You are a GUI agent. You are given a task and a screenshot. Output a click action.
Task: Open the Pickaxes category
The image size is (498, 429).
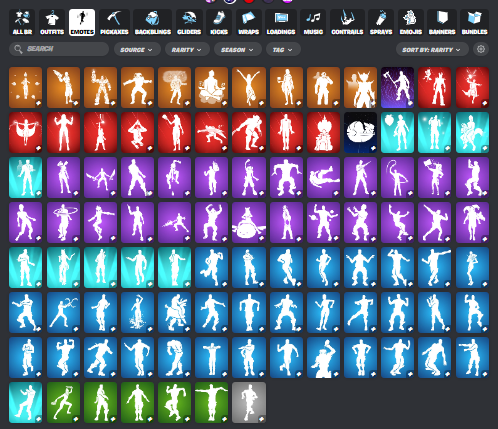pyautogui.click(x=114, y=23)
